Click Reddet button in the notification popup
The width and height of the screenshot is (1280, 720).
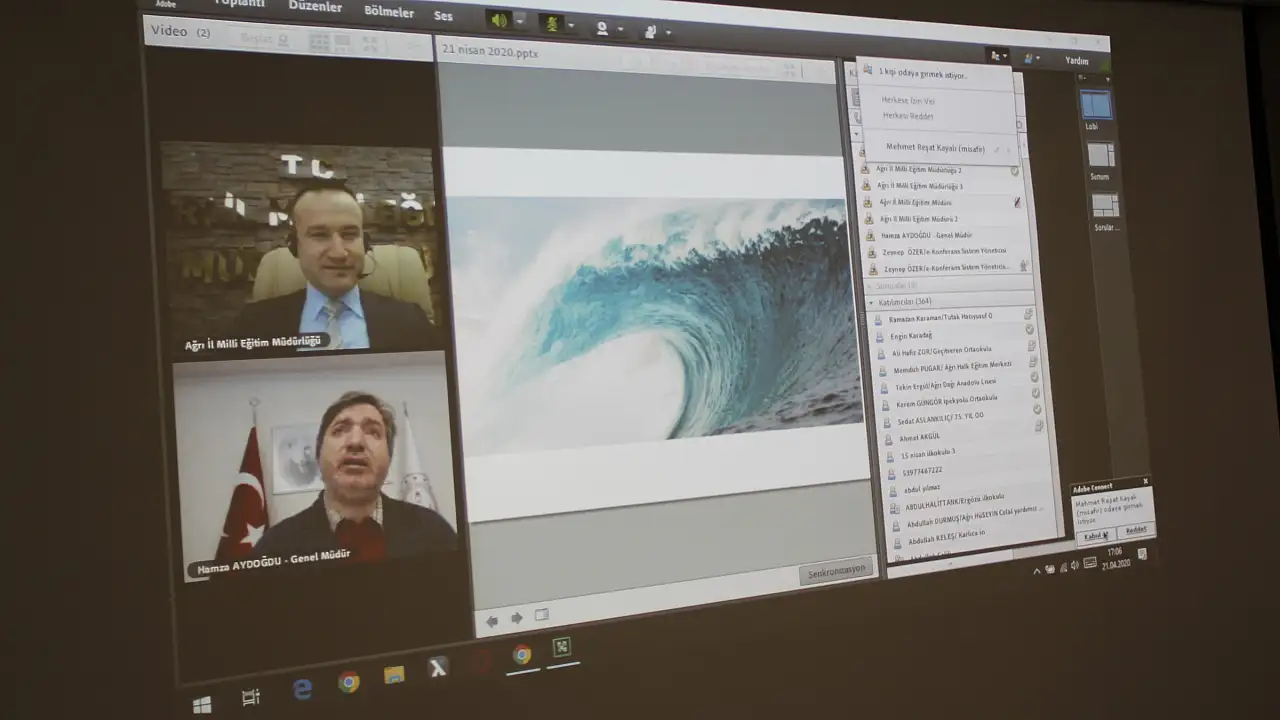click(1136, 530)
